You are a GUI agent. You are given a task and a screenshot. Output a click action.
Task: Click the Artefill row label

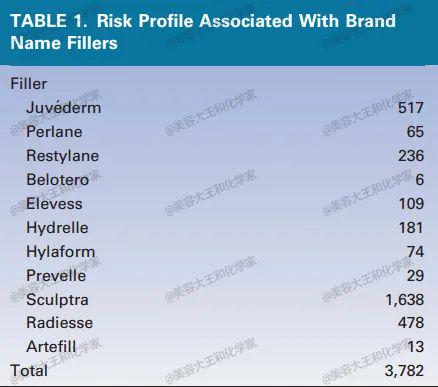pos(51,347)
